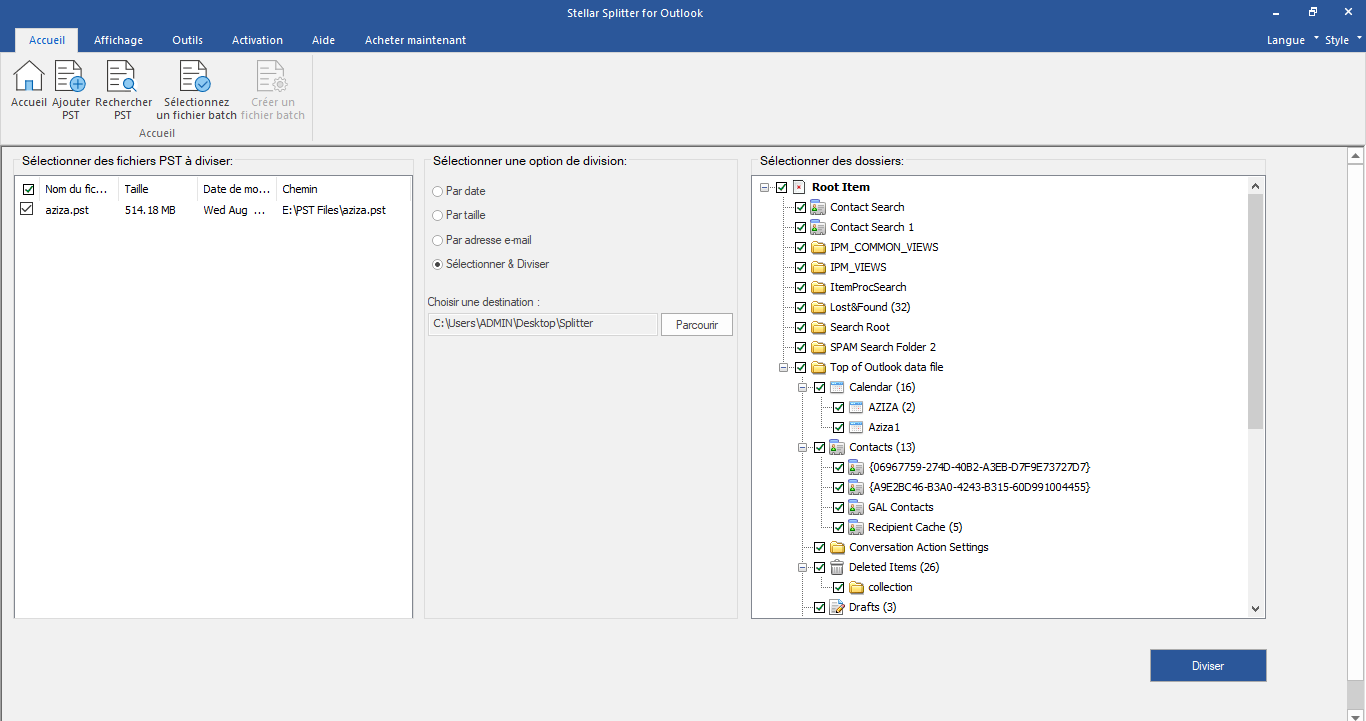
Task: Click the Aziza1 calendar icon
Action: (x=856, y=427)
